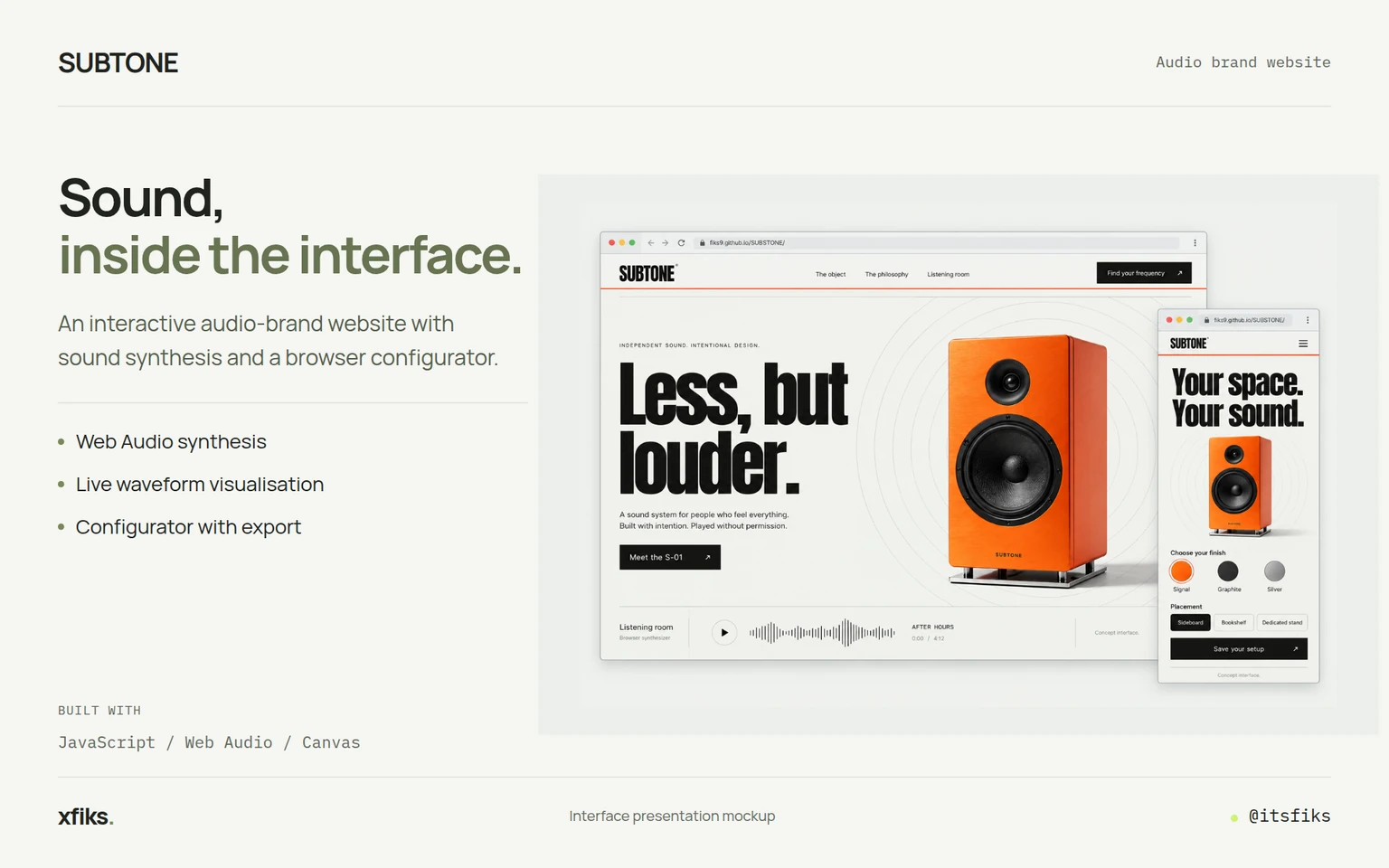Click the xfiks. logo in the footer
1389x868 pixels.
[x=86, y=816]
